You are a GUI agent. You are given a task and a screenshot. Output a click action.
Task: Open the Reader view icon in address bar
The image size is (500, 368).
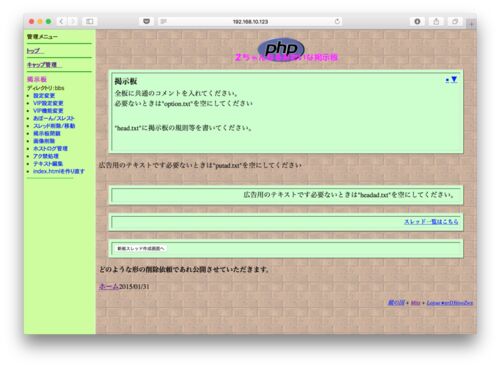tap(163, 22)
